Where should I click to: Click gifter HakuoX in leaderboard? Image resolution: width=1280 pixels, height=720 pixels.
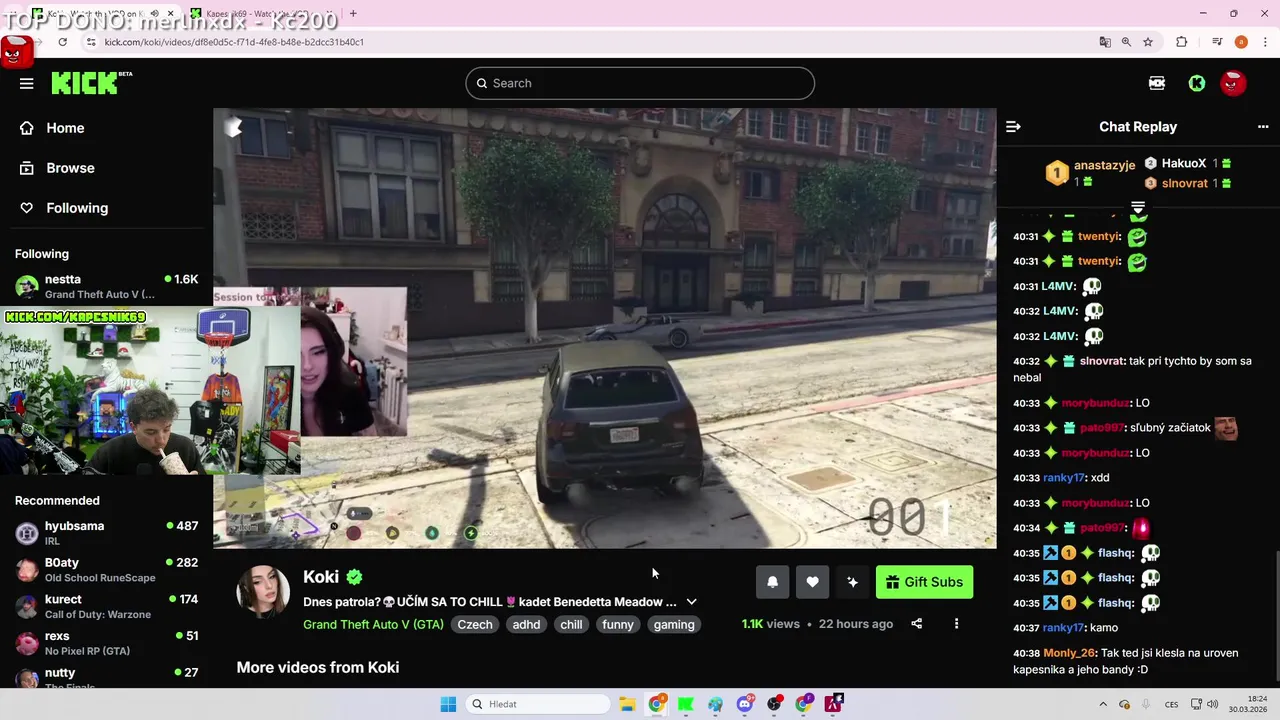[1183, 163]
